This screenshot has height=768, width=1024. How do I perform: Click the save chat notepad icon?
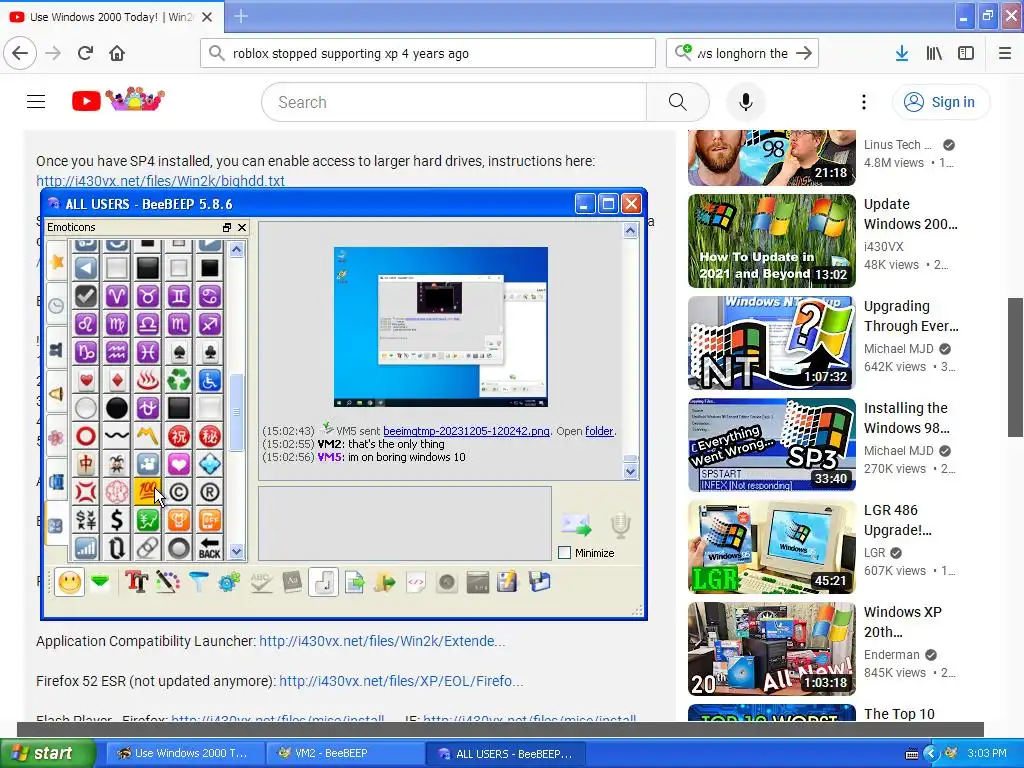507,582
